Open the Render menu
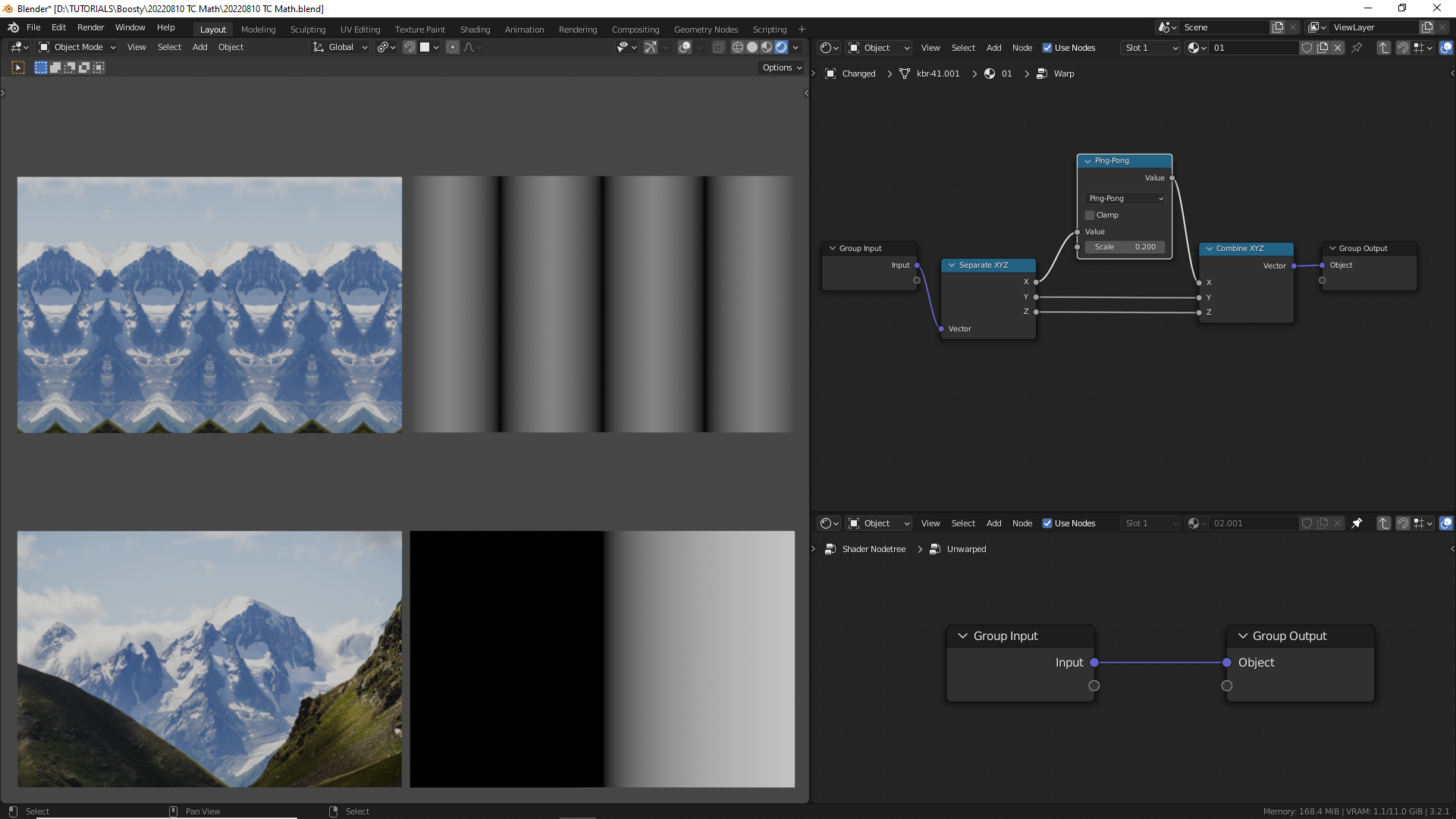The image size is (1456, 819). tap(90, 27)
